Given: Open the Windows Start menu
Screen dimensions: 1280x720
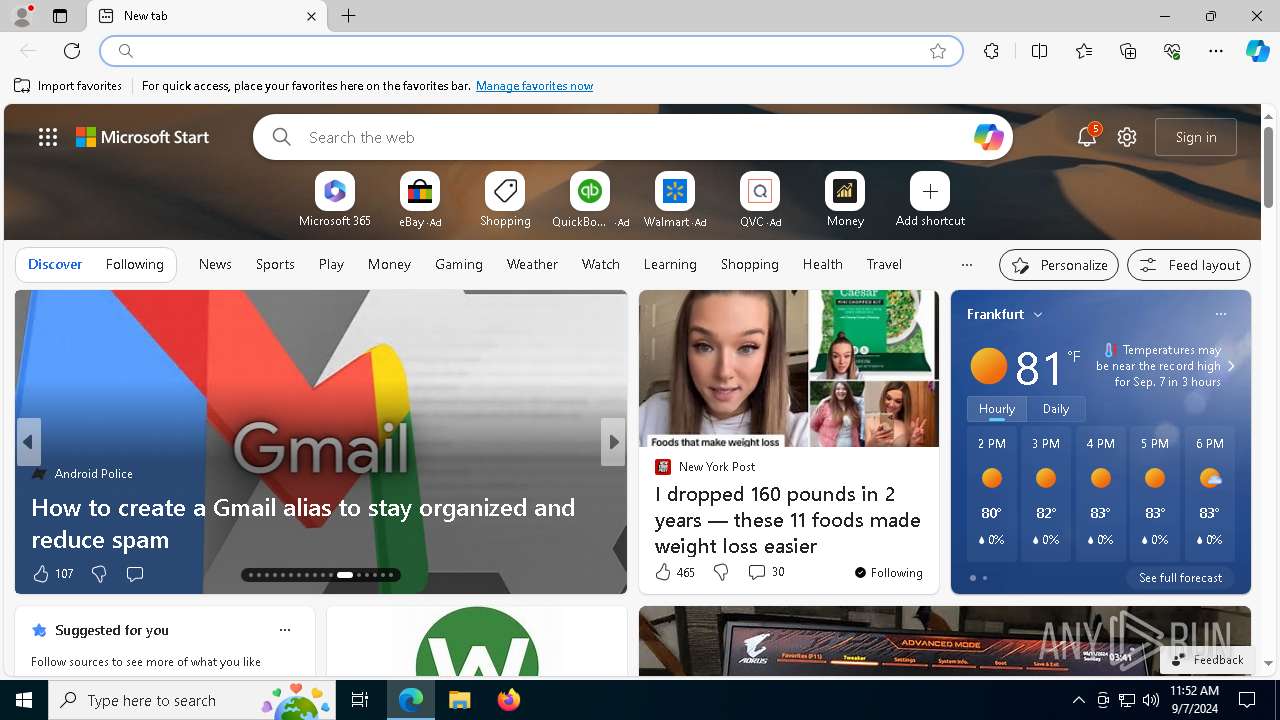Looking at the screenshot, I should point(24,700).
